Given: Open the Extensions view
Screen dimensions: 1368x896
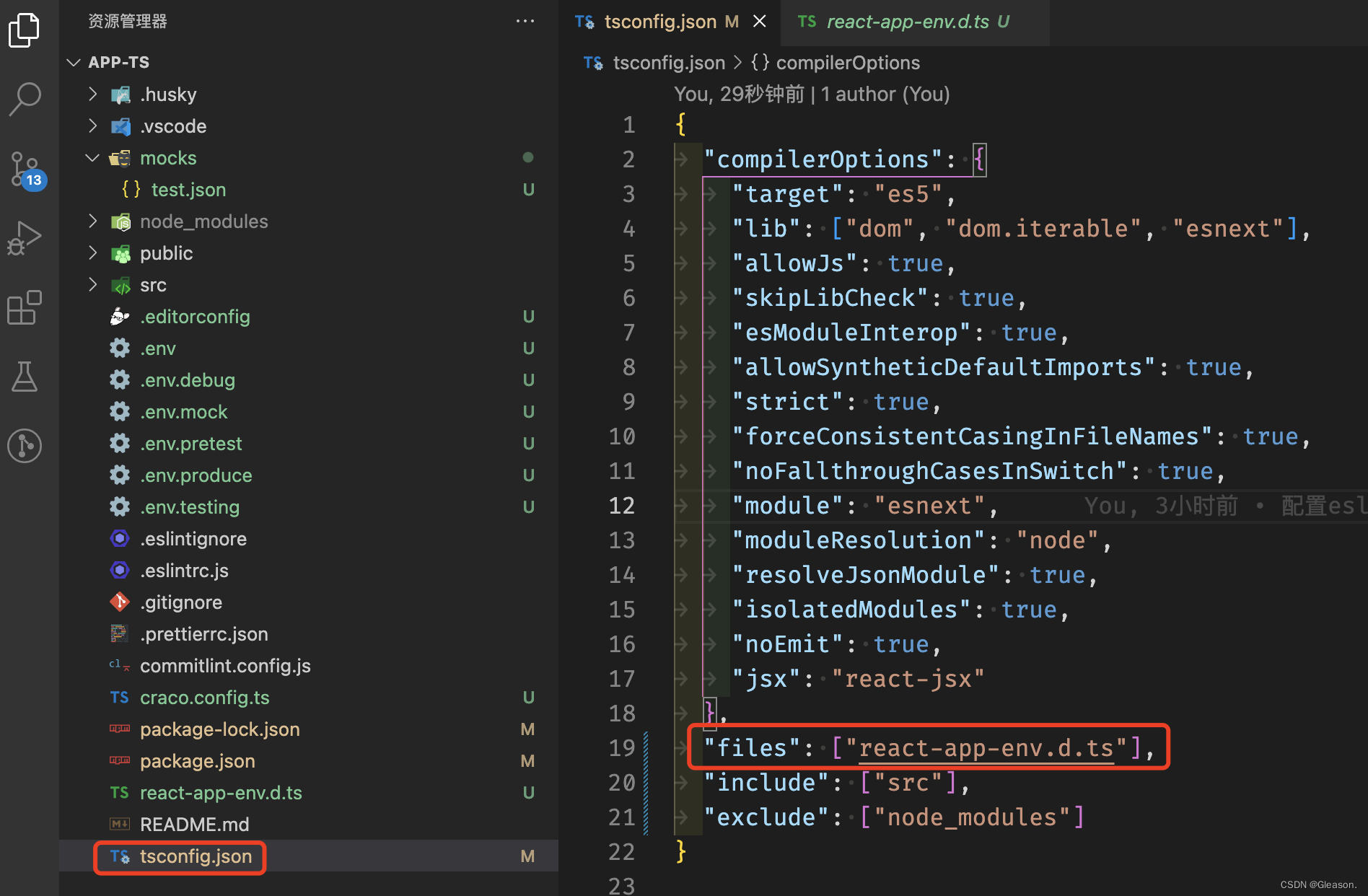Looking at the screenshot, I should (x=25, y=307).
